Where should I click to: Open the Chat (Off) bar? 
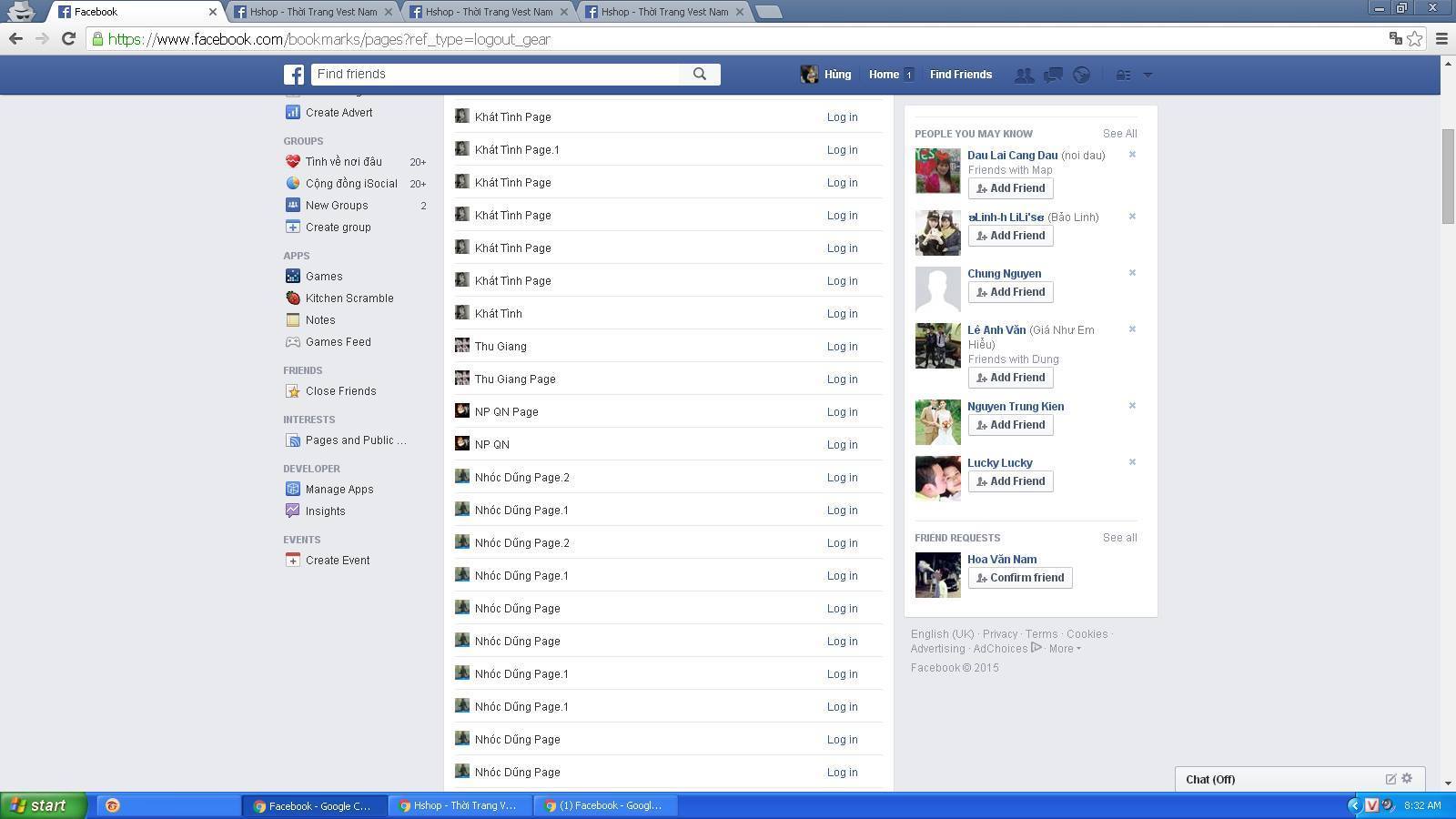(x=1299, y=779)
